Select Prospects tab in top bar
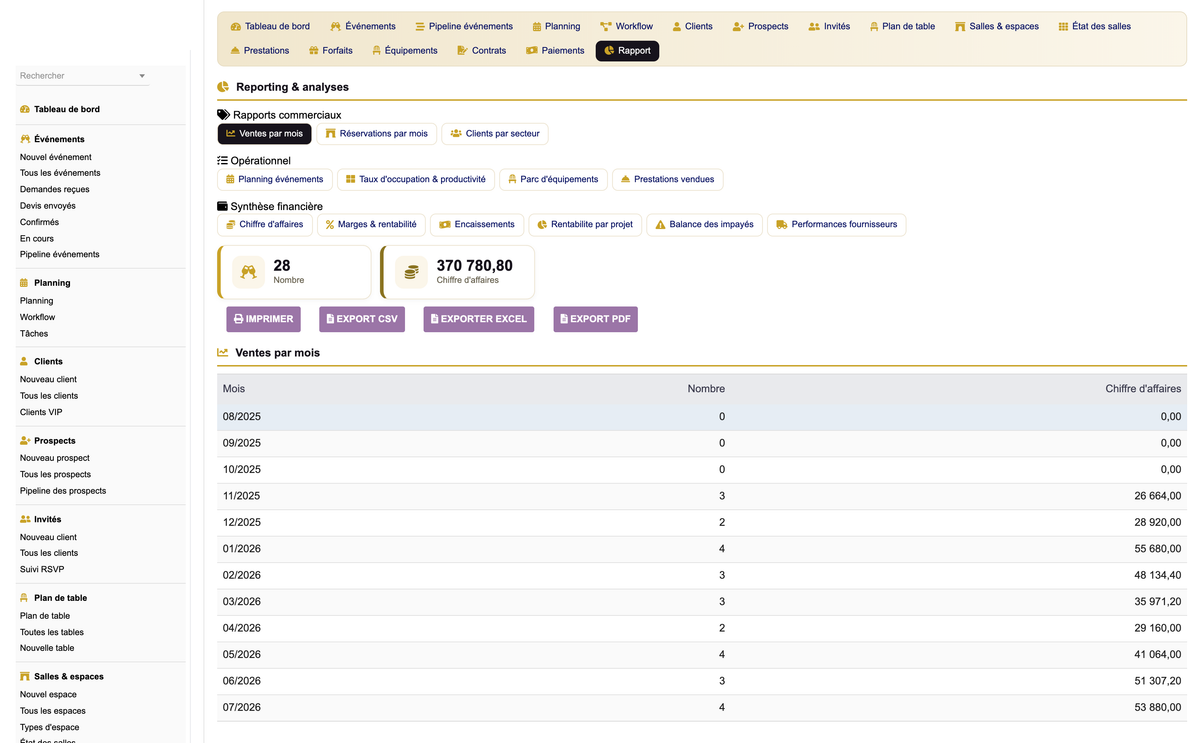1200x743 pixels. point(760,26)
